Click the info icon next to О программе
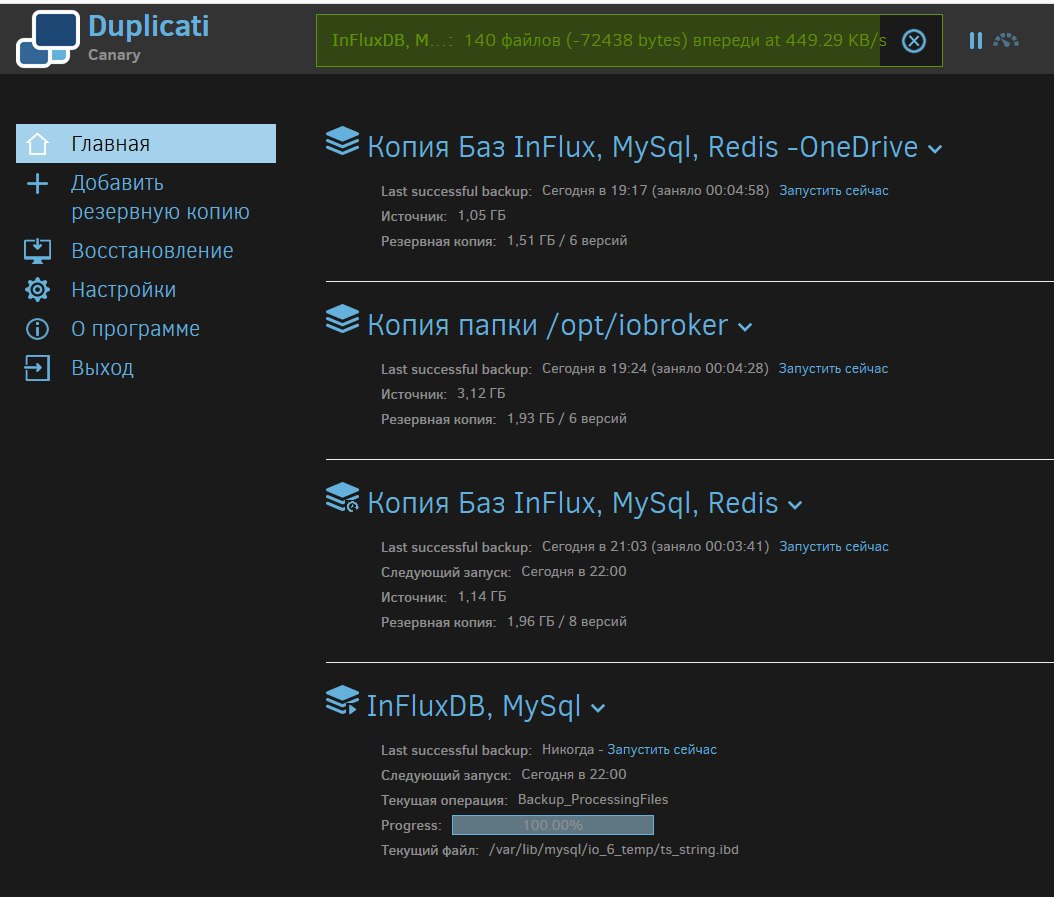 coord(38,329)
